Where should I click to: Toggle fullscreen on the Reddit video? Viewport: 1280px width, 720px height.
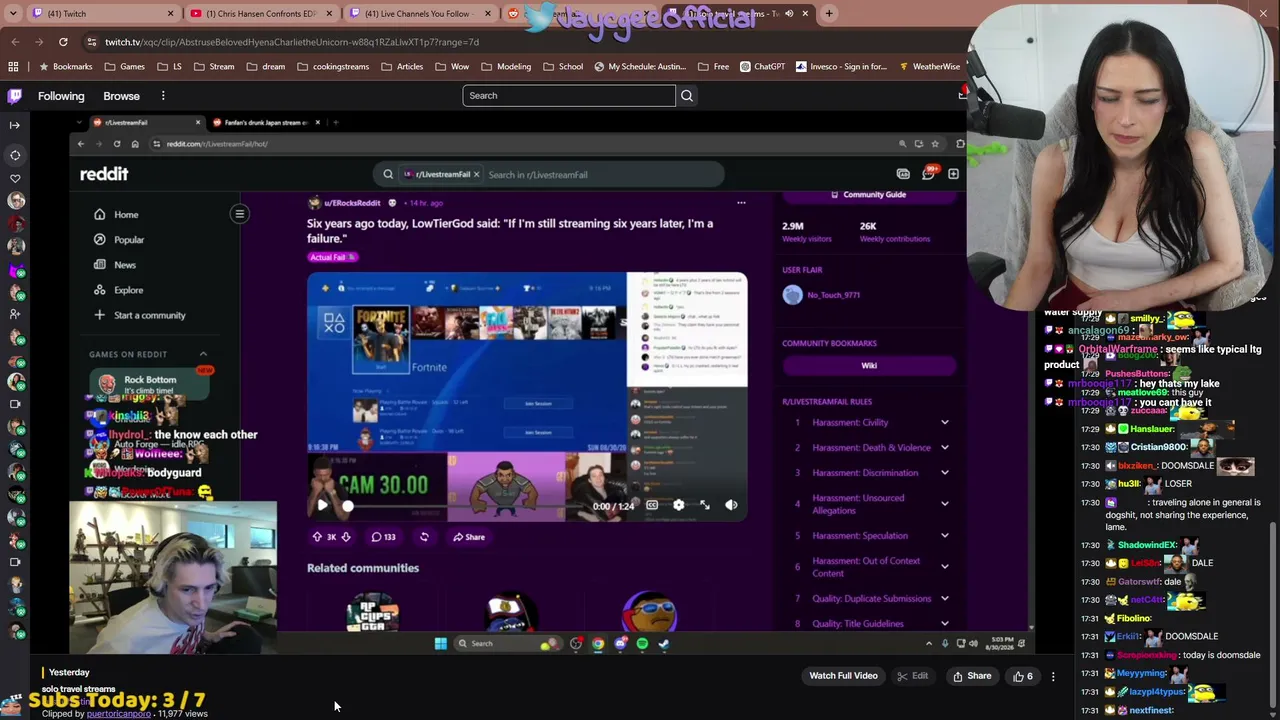(x=705, y=505)
